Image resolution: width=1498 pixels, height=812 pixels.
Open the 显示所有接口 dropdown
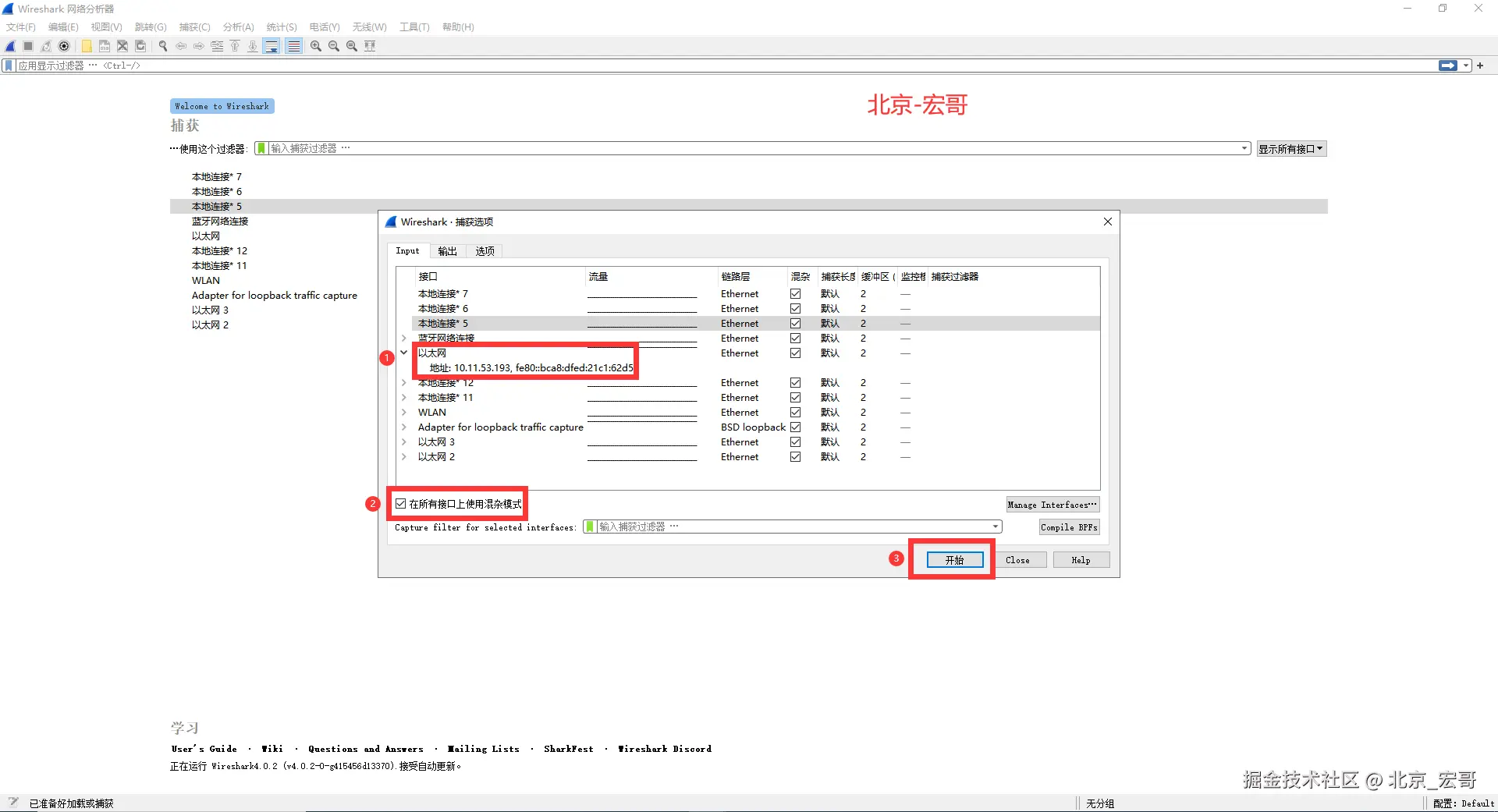(1291, 149)
